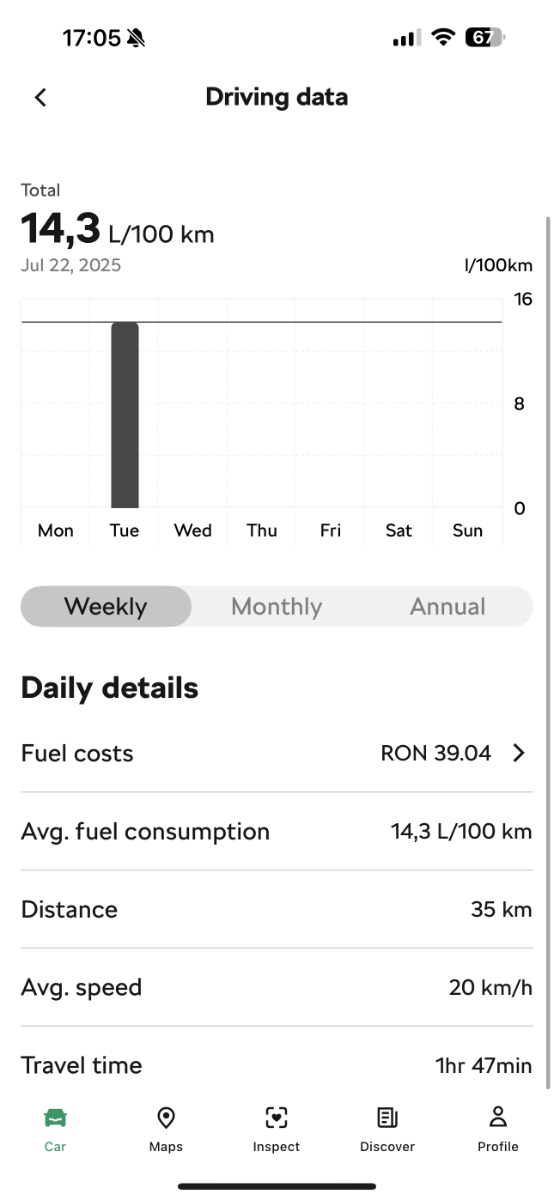The width and height of the screenshot is (554, 1200).
Task: Tap the Distance row
Action: click(277, 909)
